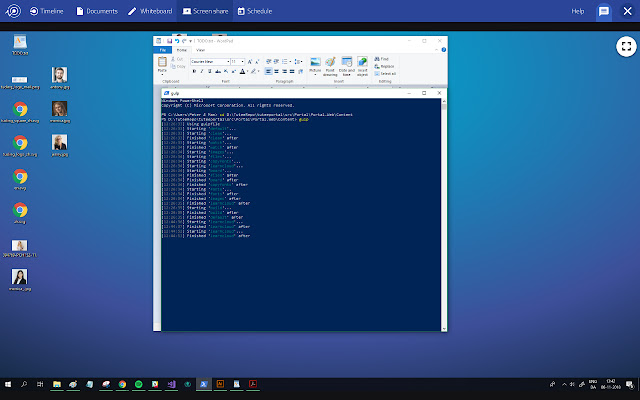
Task: Toggle Strikethrough formatting in WordPad
Action: (218, 71)
